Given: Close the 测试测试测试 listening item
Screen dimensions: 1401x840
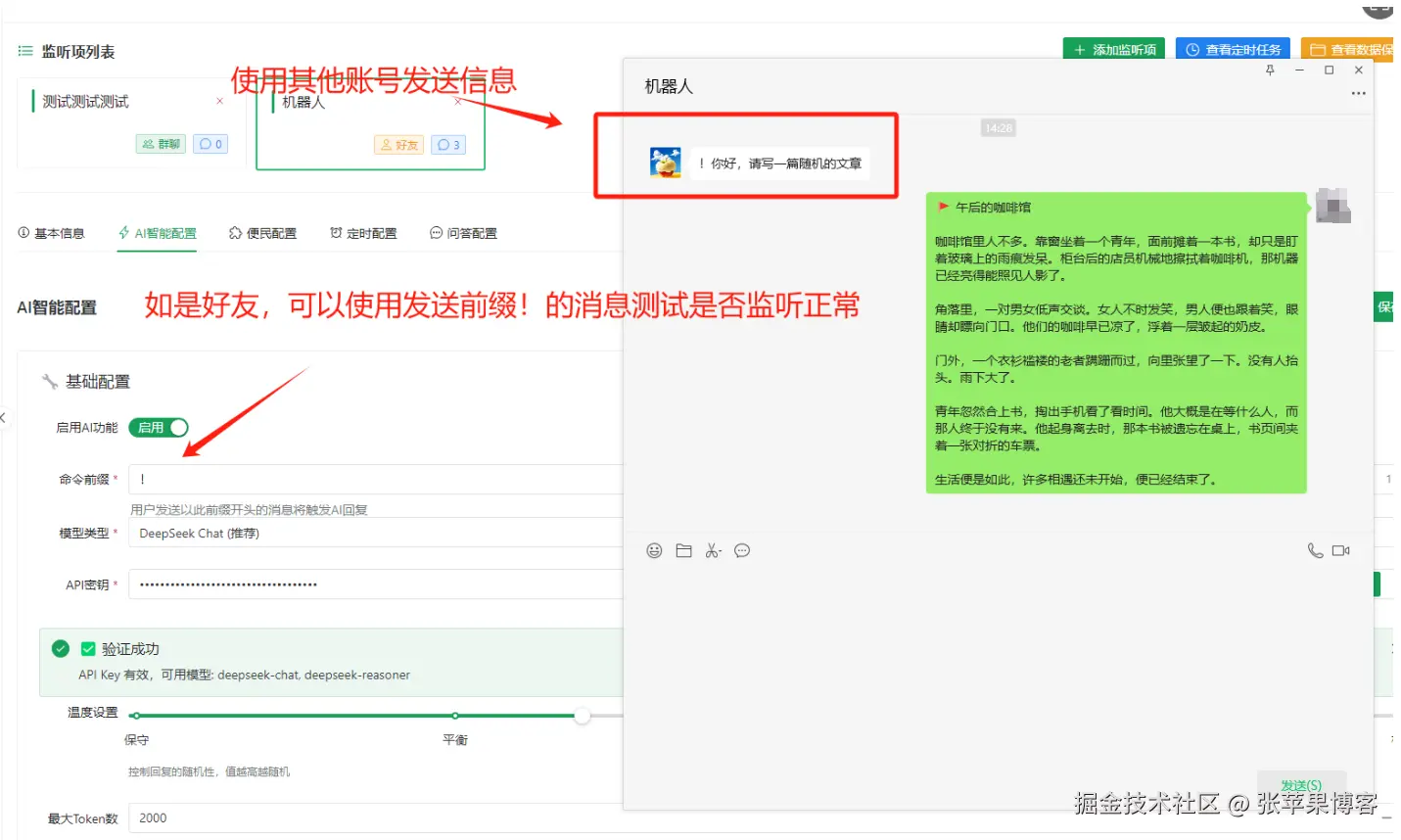Looking at the screenshot, I should pyautogui.click(x=219, y=100).
